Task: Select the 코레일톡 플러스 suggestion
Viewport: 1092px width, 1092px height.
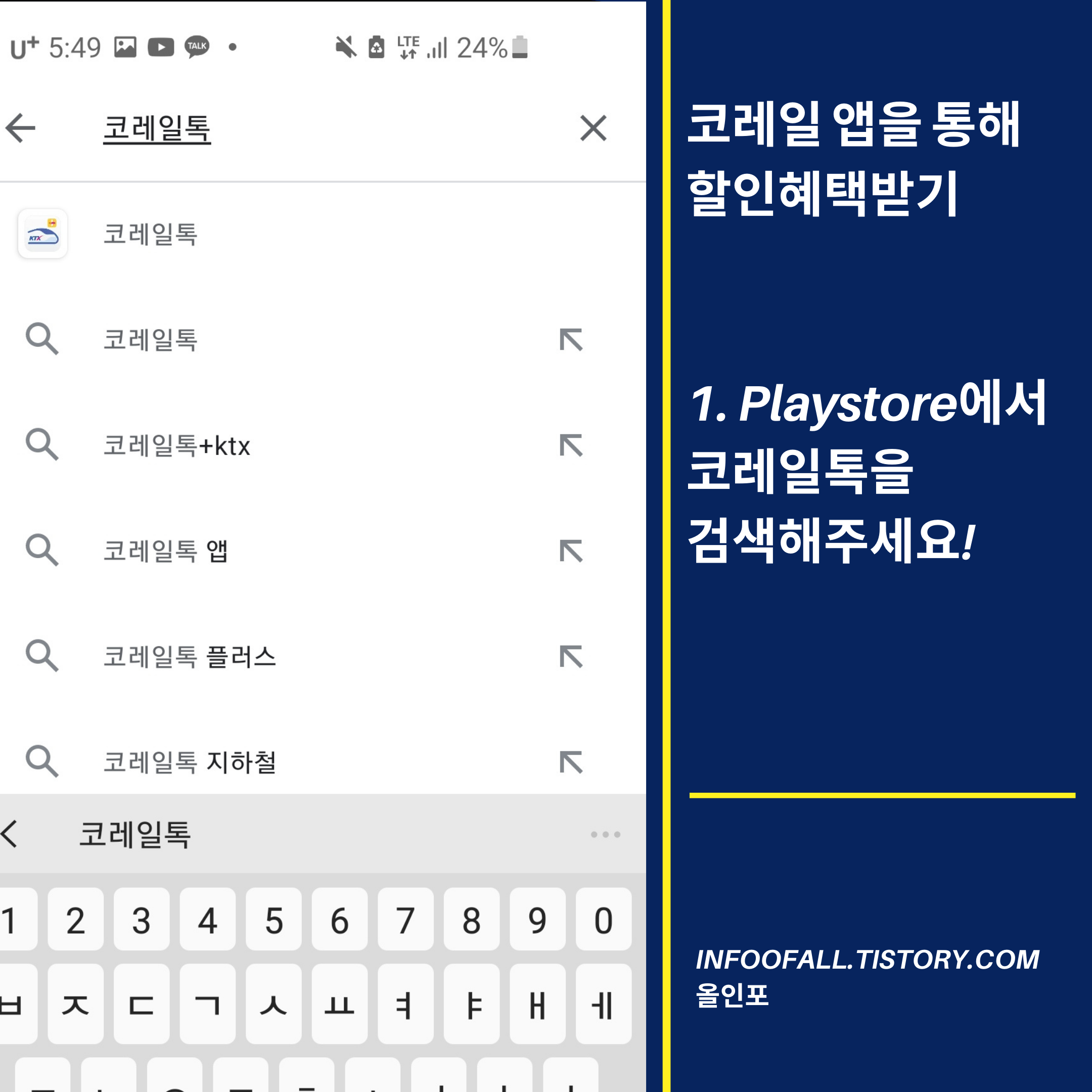Action: click(x=190, y=657)
